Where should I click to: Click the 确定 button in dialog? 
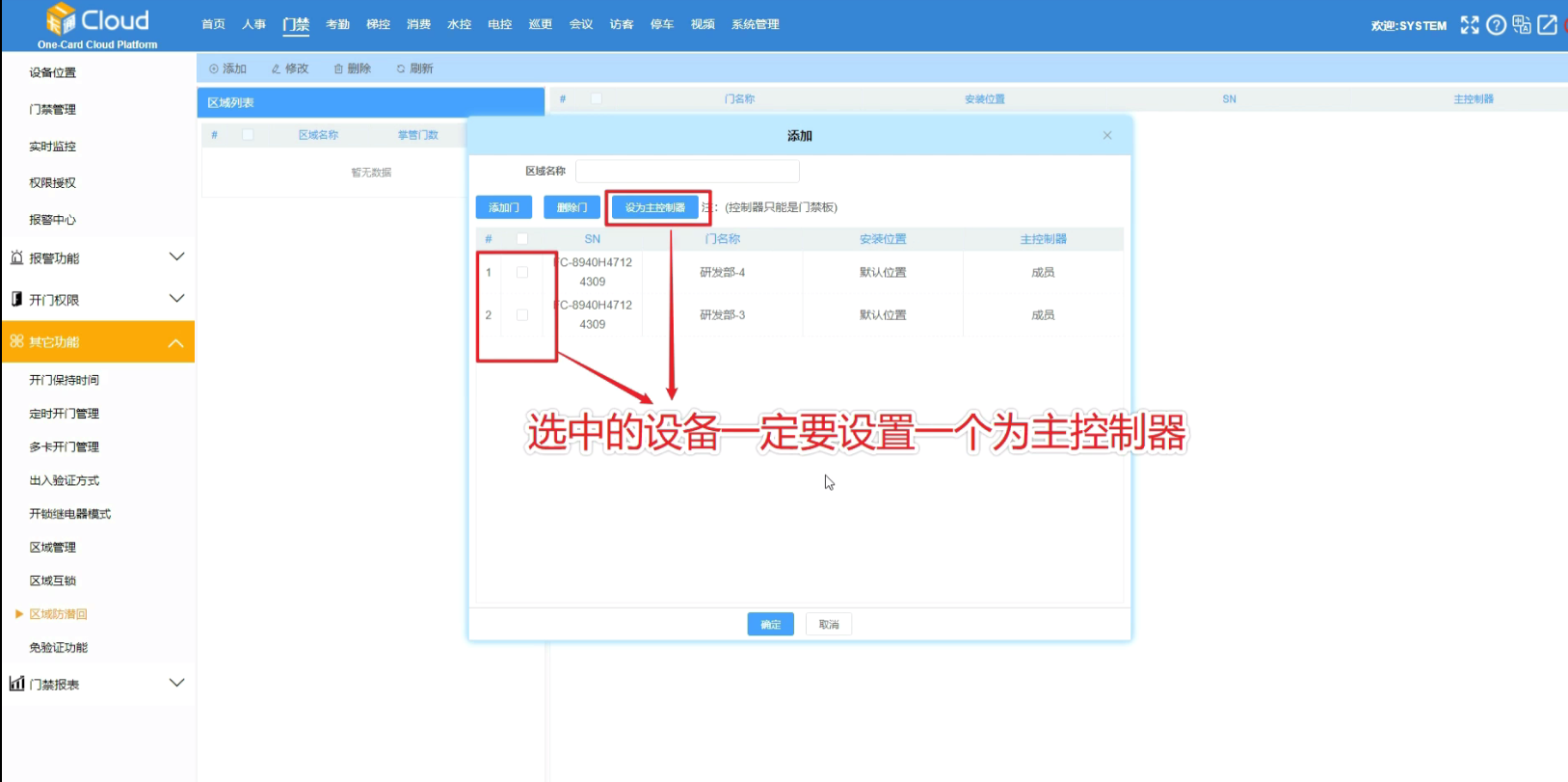tap(770, 625)
